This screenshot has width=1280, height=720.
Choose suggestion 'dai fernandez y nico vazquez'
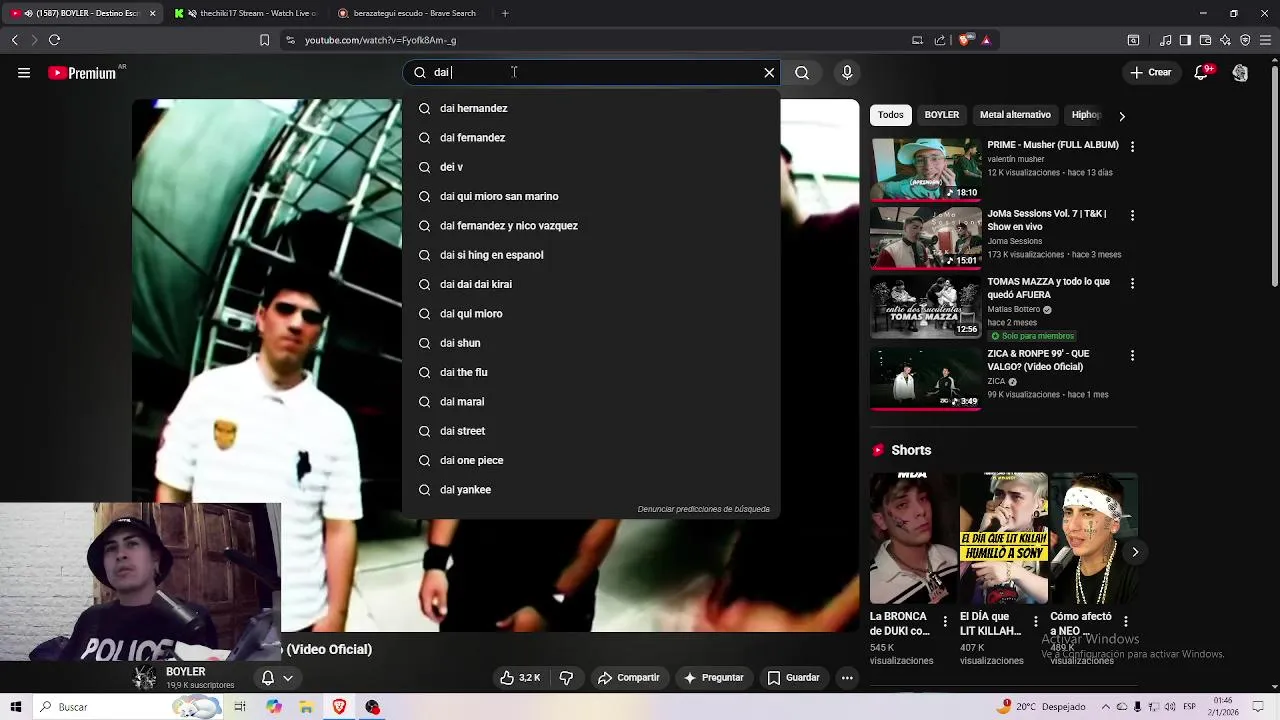coord(591,225)
